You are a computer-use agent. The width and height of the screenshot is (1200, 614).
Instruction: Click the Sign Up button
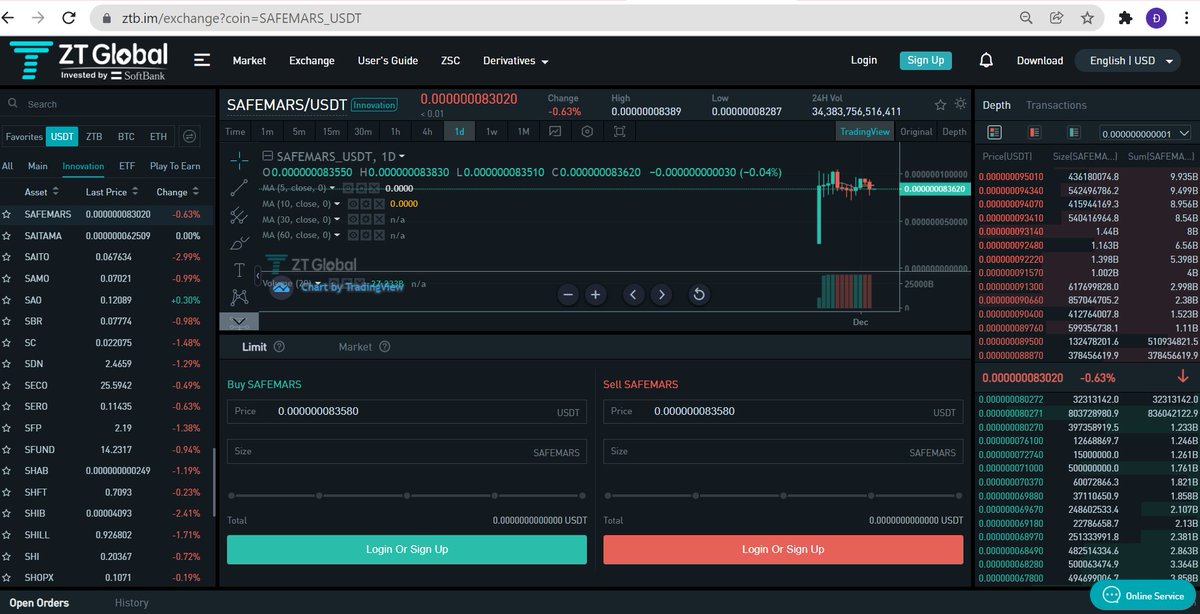925,60
